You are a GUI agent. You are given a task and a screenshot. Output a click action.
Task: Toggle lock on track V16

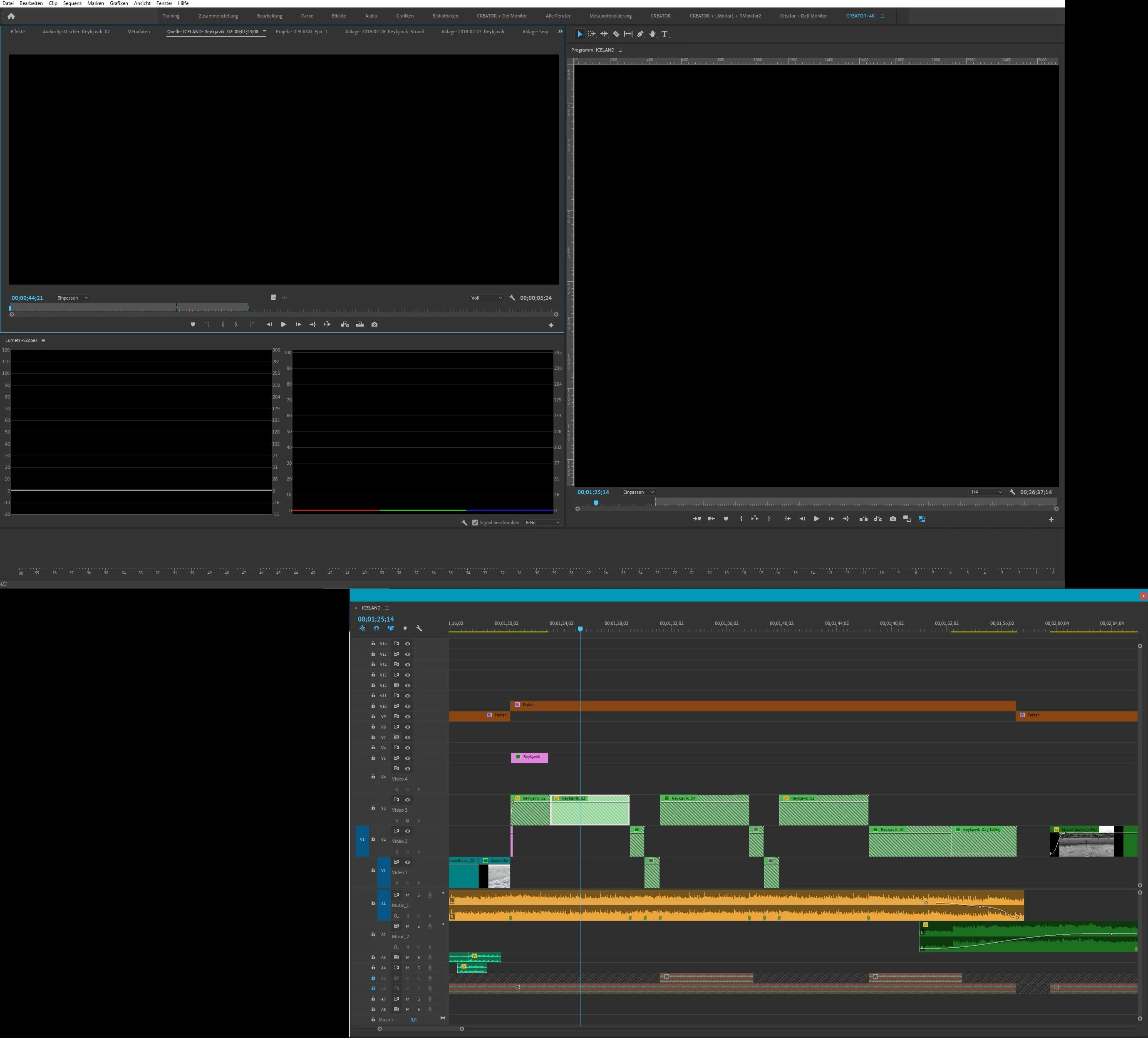(x=373, y=644)
